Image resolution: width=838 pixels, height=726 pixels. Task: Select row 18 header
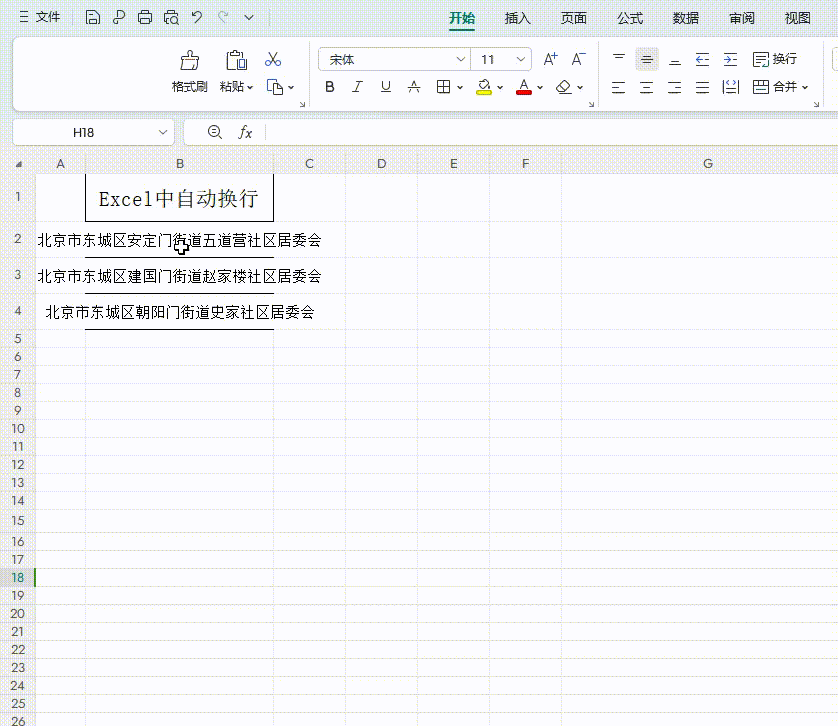tap(18, 577)
